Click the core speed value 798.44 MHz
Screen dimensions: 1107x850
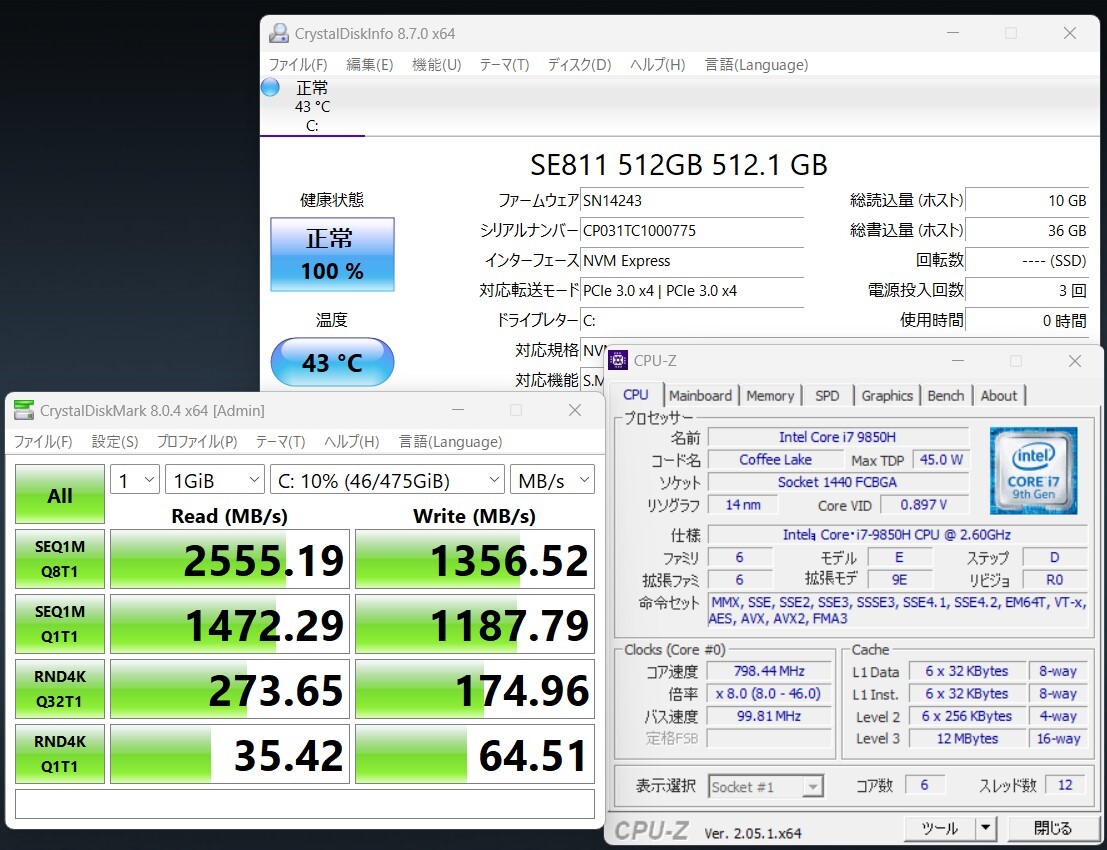coord(770,671)
